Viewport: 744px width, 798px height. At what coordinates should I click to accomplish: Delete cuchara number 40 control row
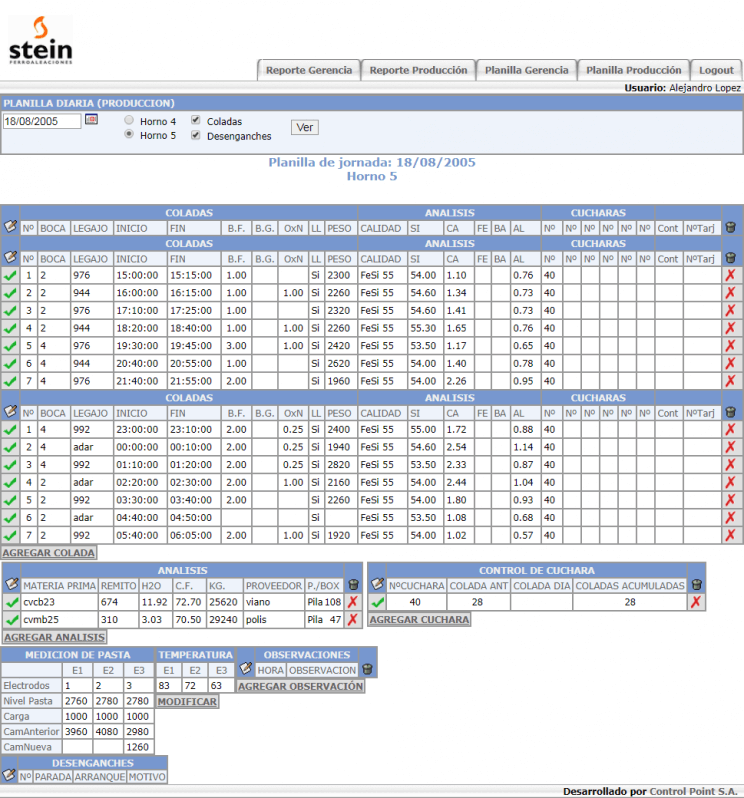696,602
